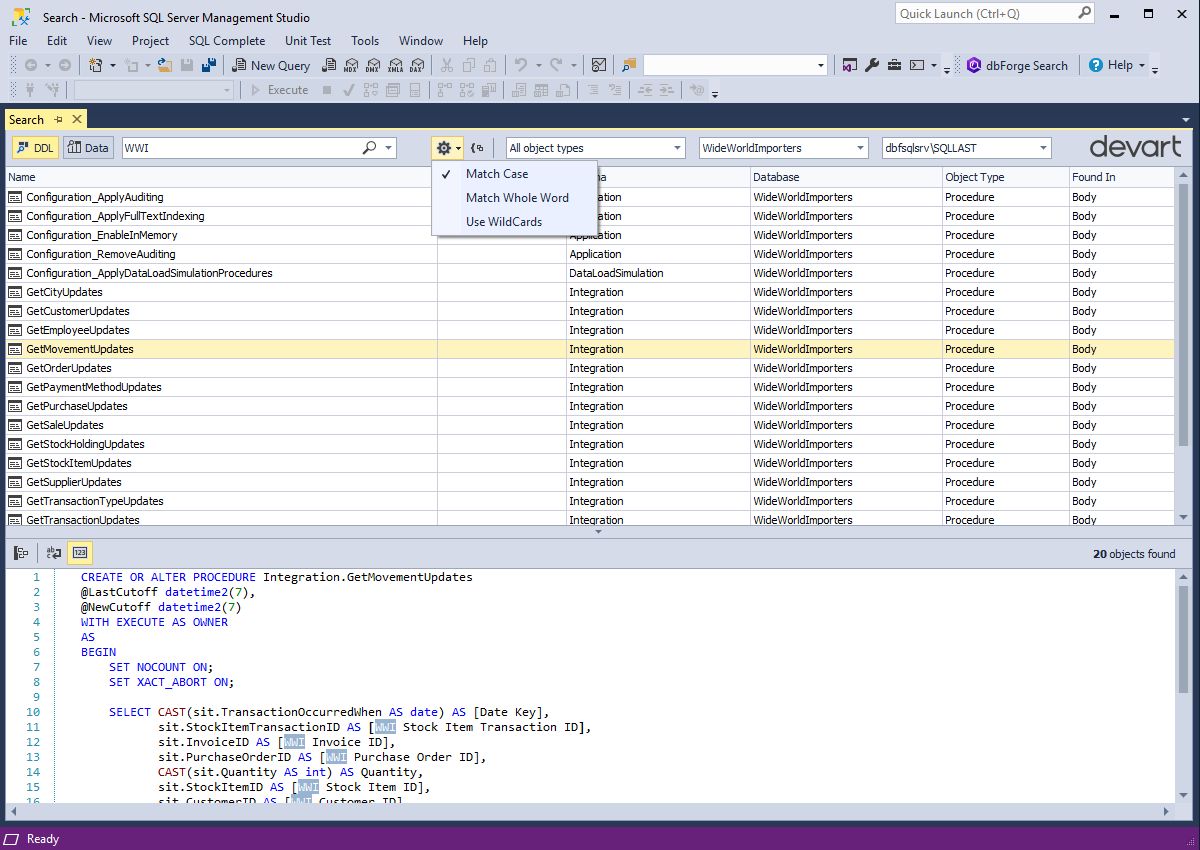Click the object tree icon in preview toolbar
Image resolution: width=1200 pixels, height=850 pixels.
(x=22, y=552)
